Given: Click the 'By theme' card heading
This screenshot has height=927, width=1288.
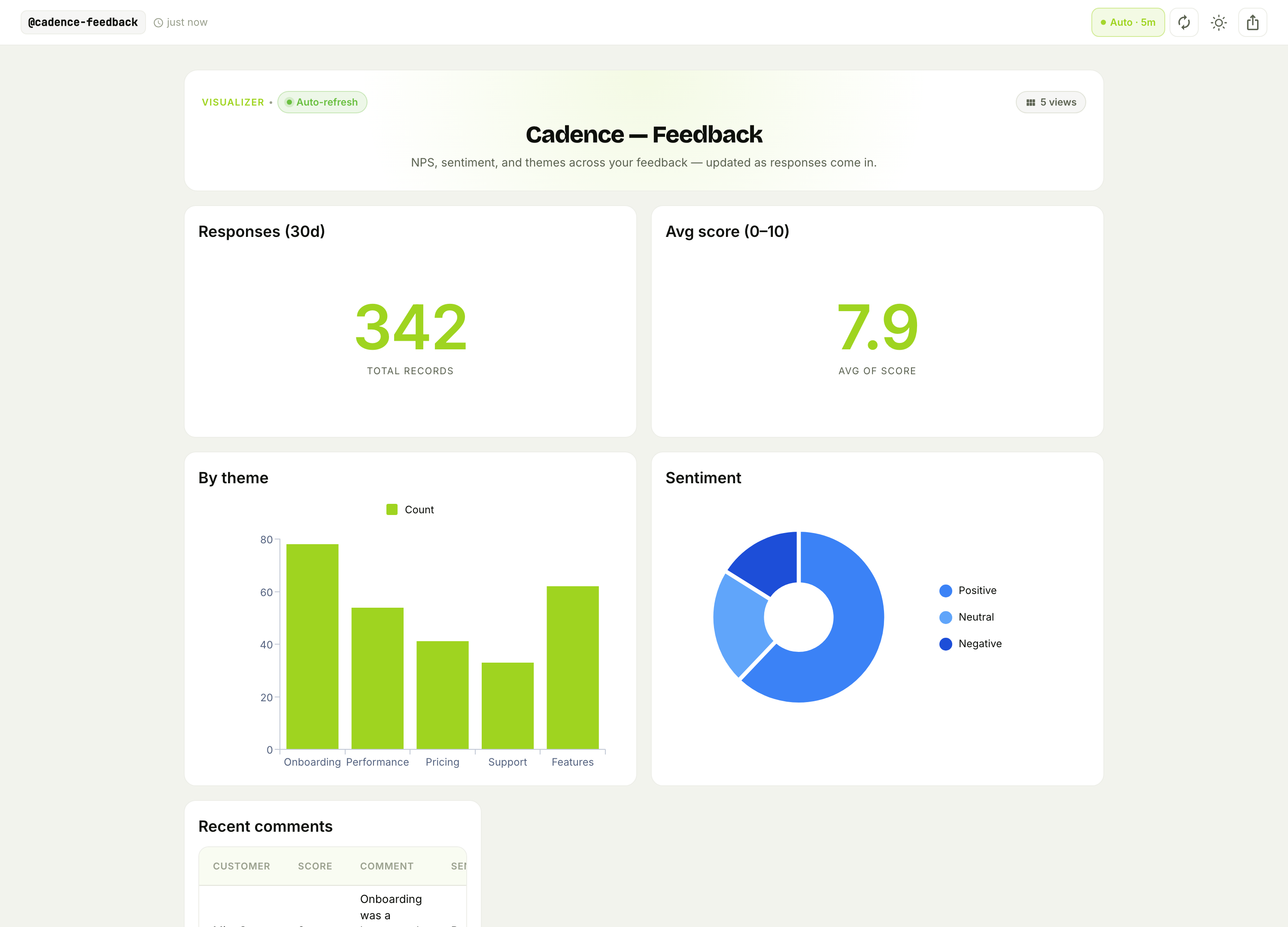Looking at the screenshot, I should [233, 478].
